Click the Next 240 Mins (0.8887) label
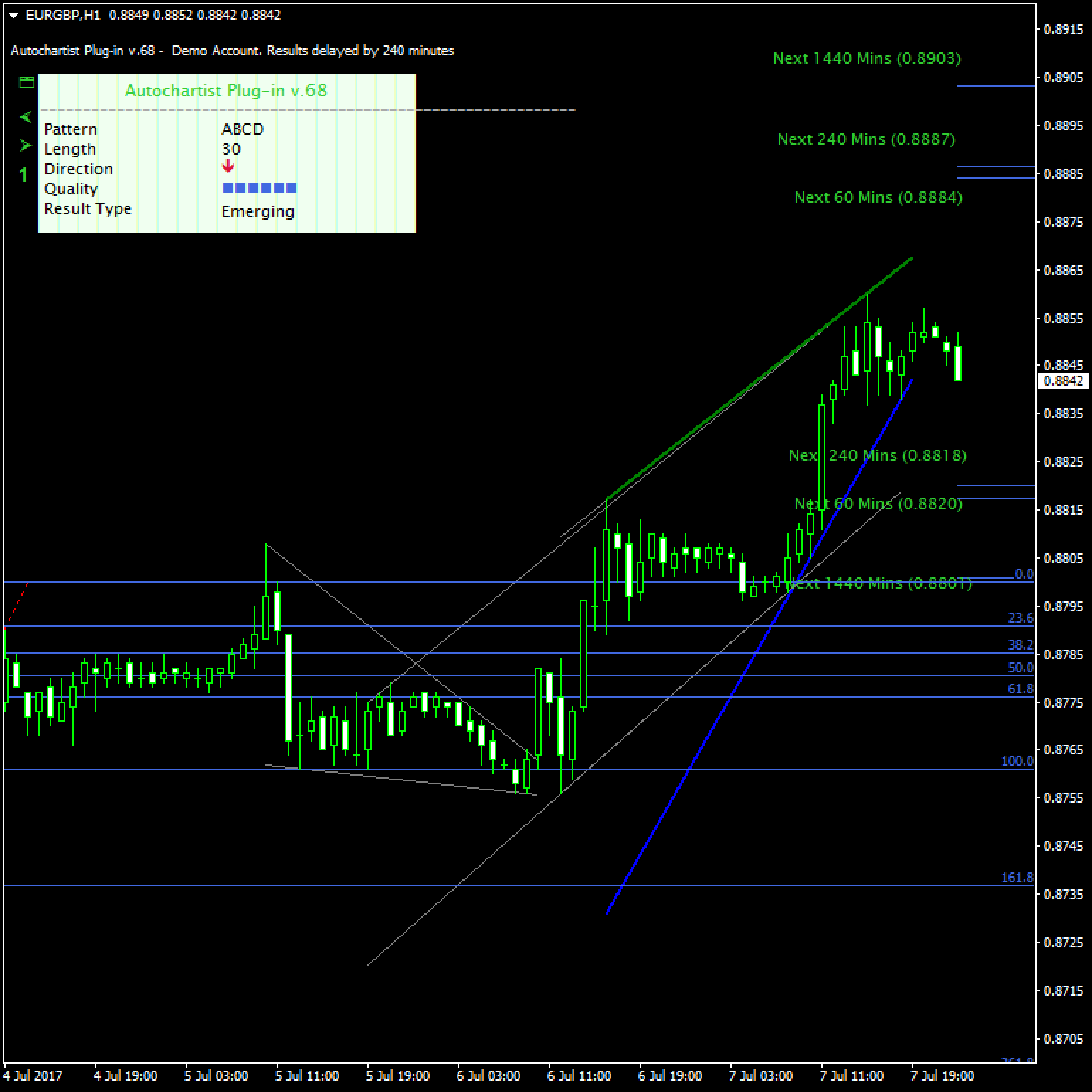1092x1092 pixels. pos(866,139)
